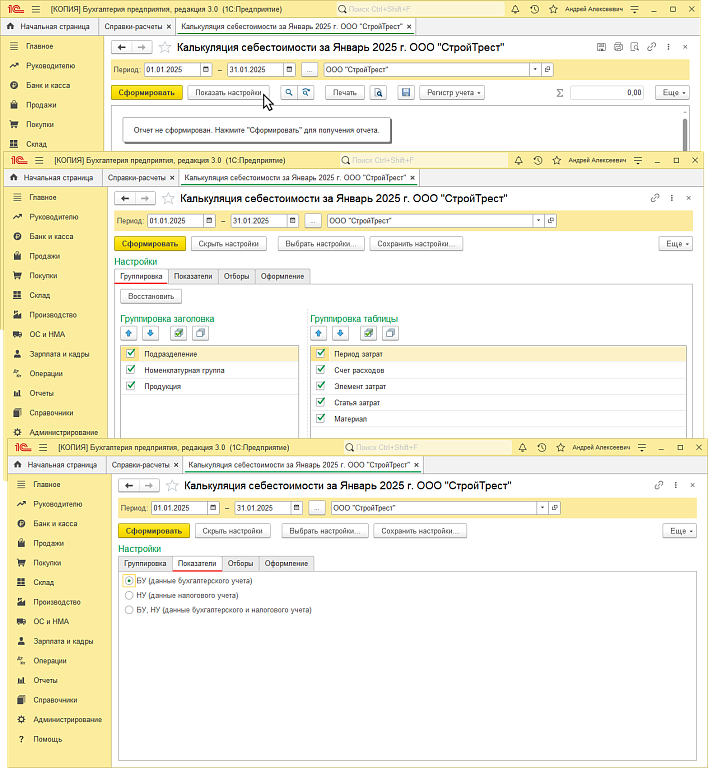Screen dimensions: 708x768
Task: Save report variant icon left of the printer icon
Action: click(x=601, y=47)
